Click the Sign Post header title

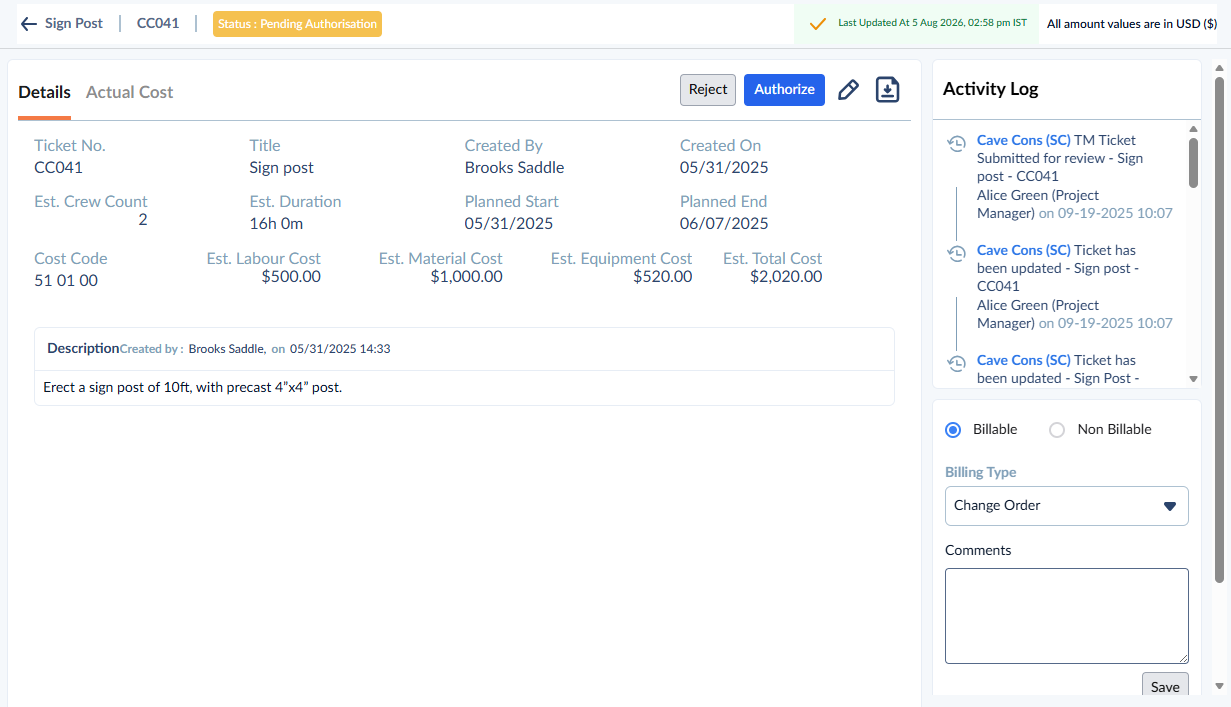74,23
